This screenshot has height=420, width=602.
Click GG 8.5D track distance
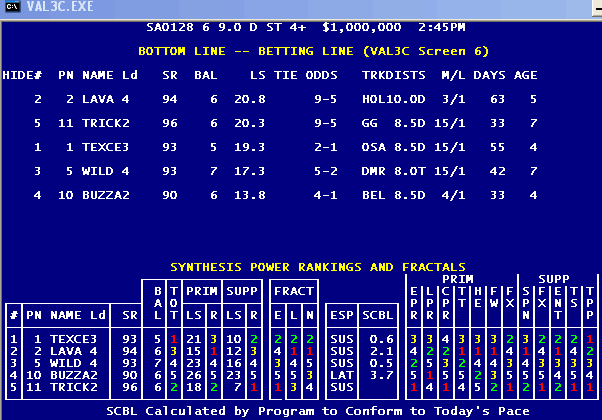[394, 123]
